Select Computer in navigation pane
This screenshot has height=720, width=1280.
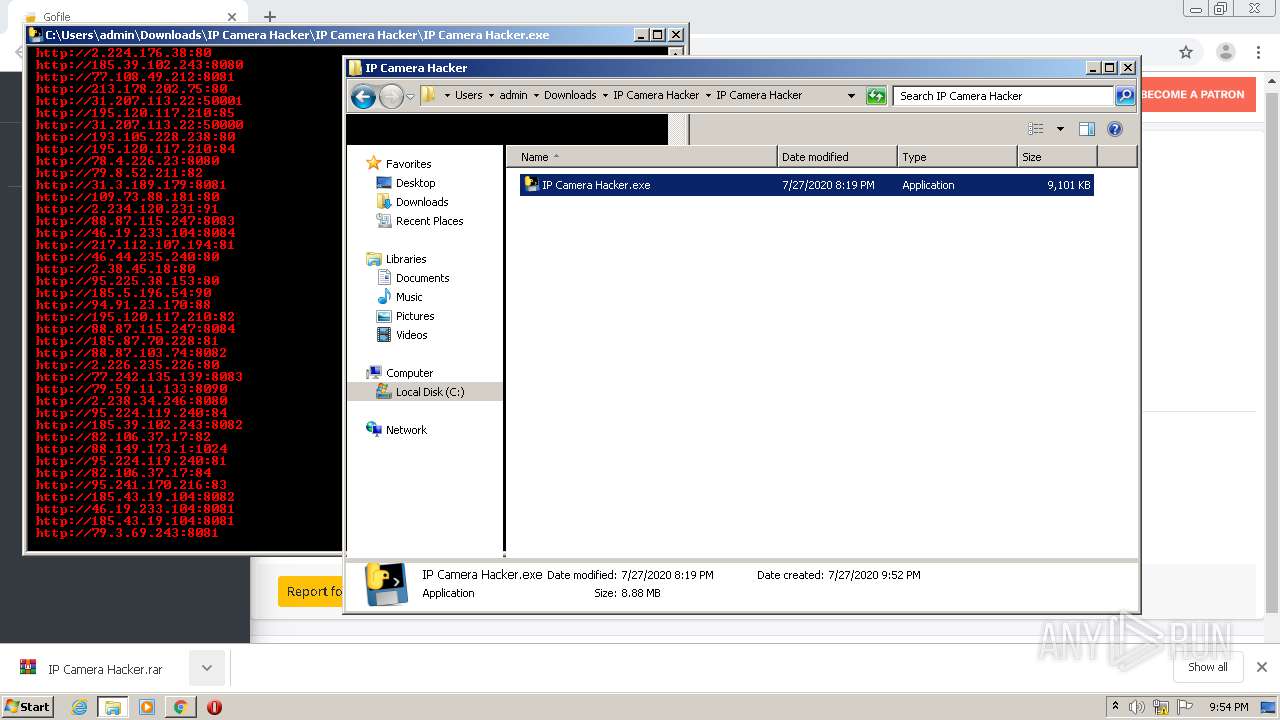(409, 373)
